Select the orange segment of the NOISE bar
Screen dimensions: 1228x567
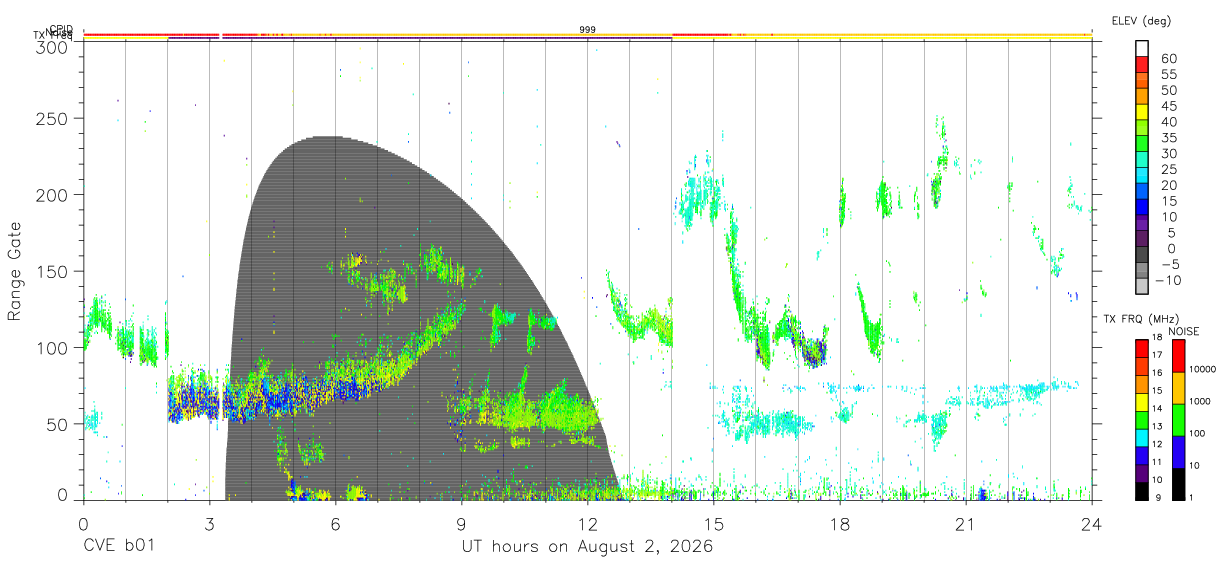pyautogui.click(x=1178, y=388)
